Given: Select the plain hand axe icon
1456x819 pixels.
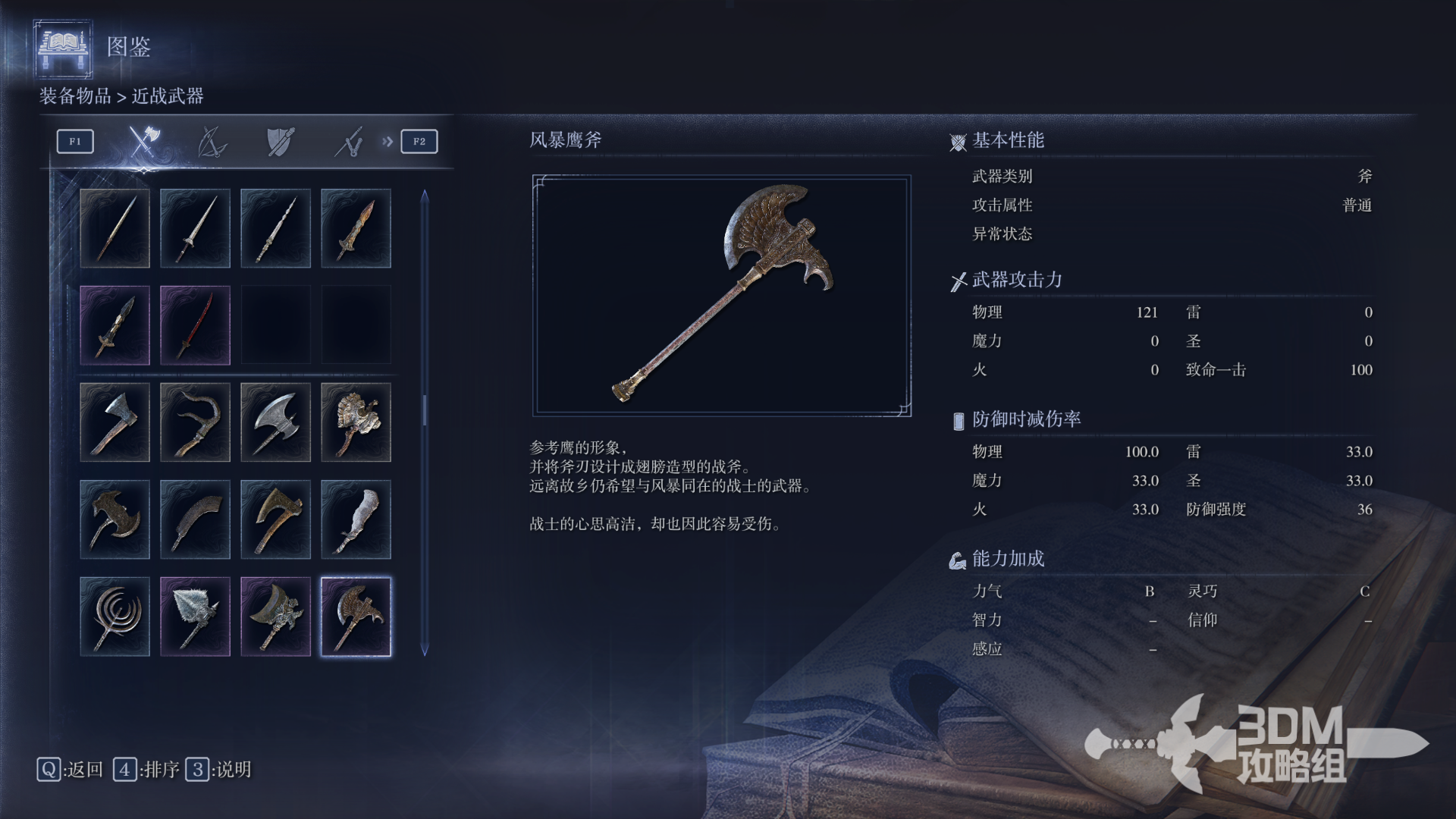Looking at the screenshot, I should click(x=115, y=422).
